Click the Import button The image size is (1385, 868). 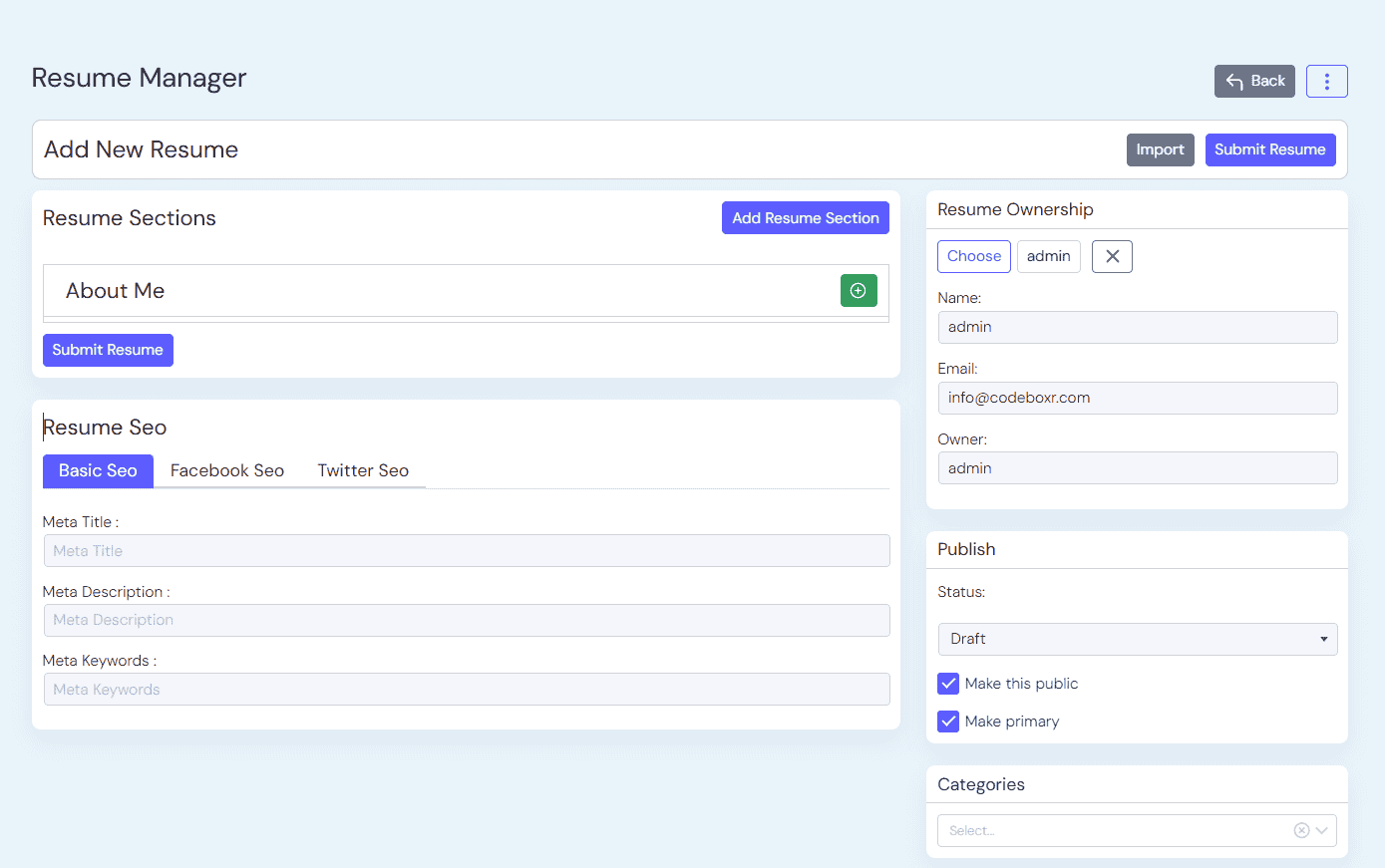(1160, 149)
